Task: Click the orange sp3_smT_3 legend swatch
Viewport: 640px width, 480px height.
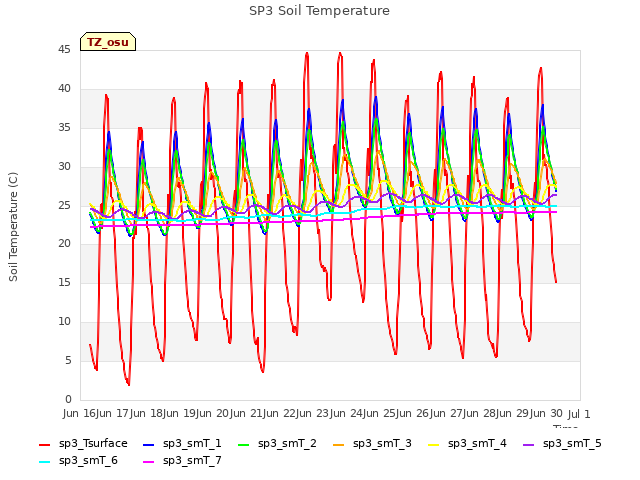Action: point(339,444)
